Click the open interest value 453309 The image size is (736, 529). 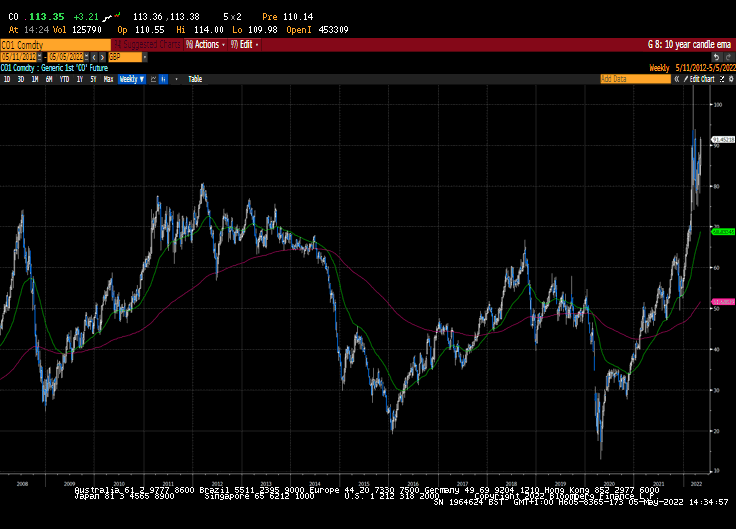tap(334, 30)
